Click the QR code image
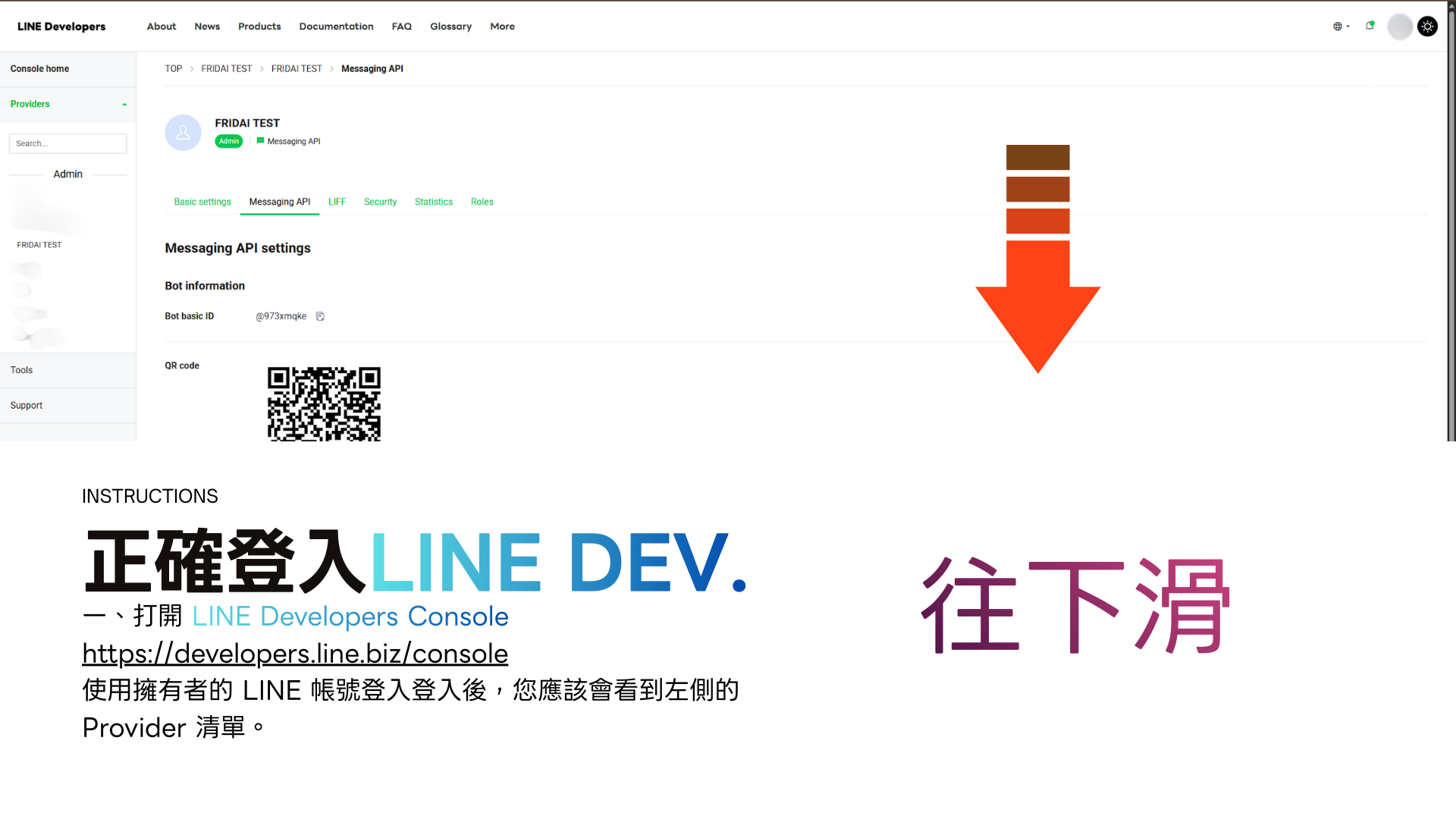 324,404
